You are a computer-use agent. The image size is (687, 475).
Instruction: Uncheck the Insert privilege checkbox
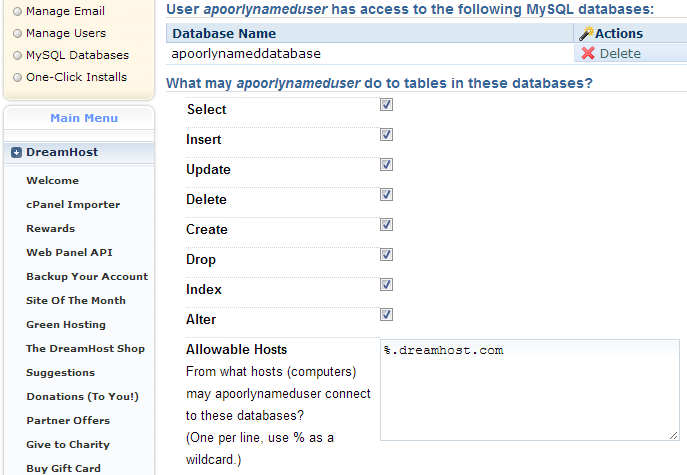(x=386, y=135)
